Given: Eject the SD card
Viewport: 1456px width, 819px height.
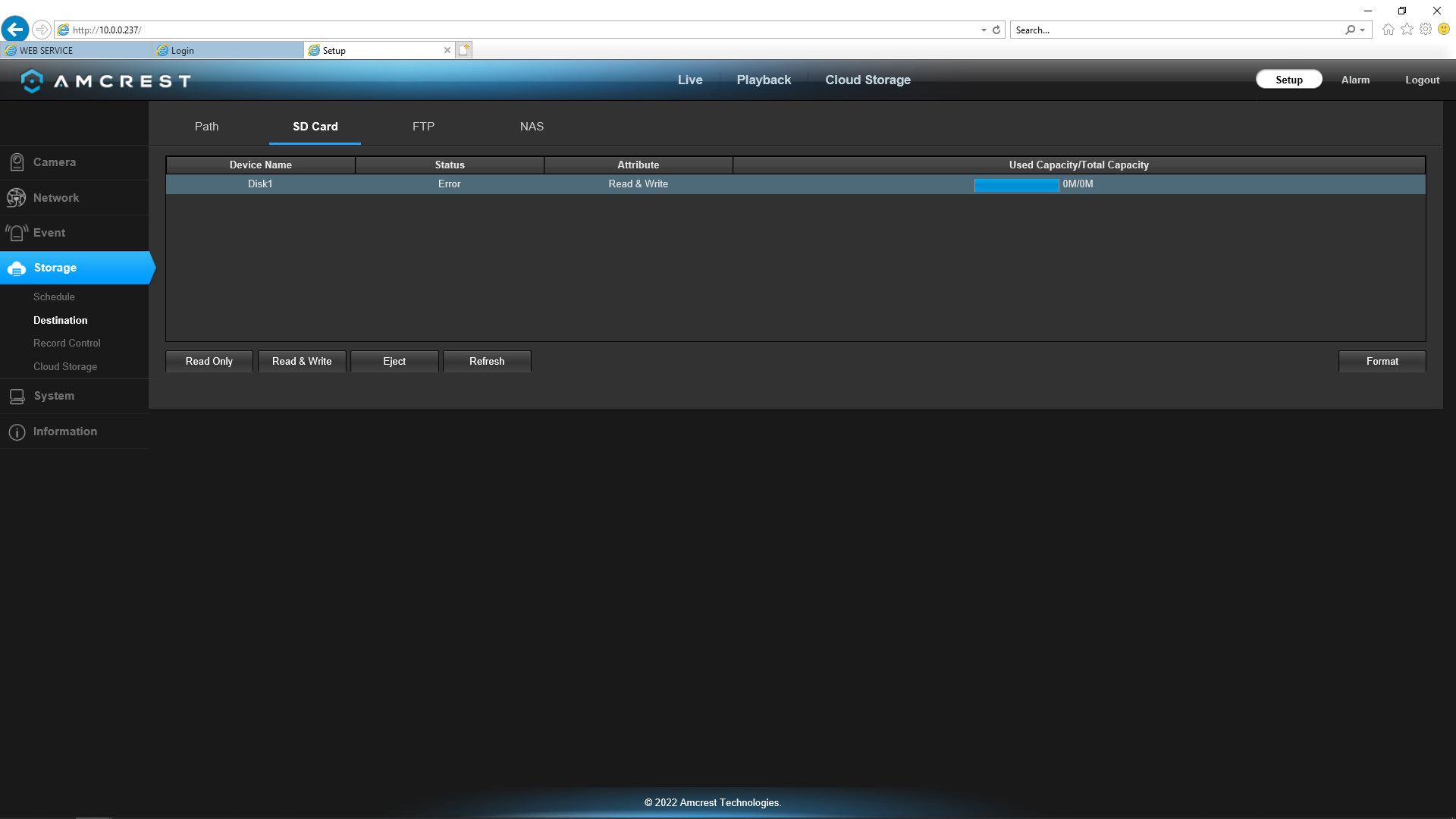Looking at the screenshot, I should pos(394,362).
